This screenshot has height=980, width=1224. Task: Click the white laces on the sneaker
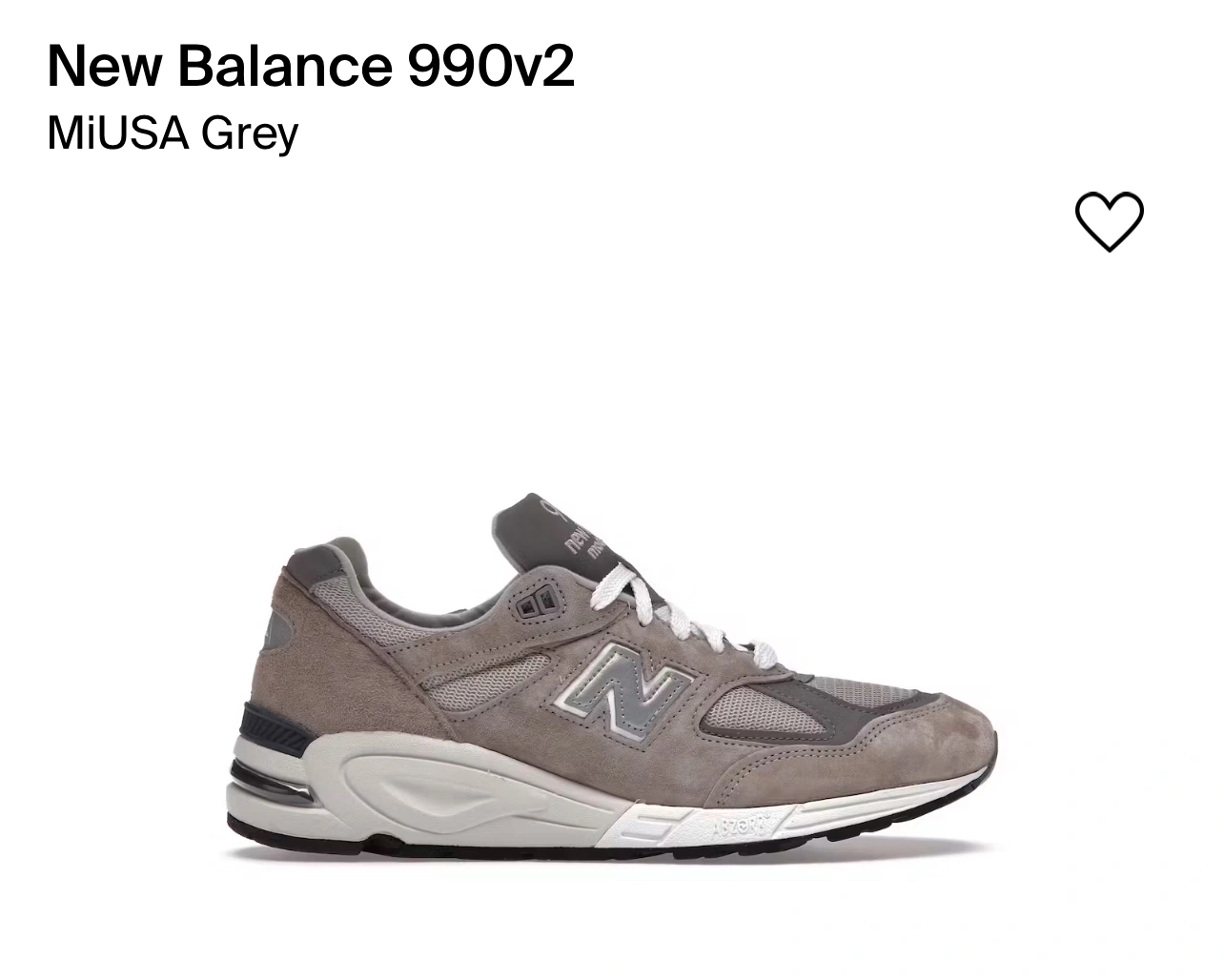675,611
